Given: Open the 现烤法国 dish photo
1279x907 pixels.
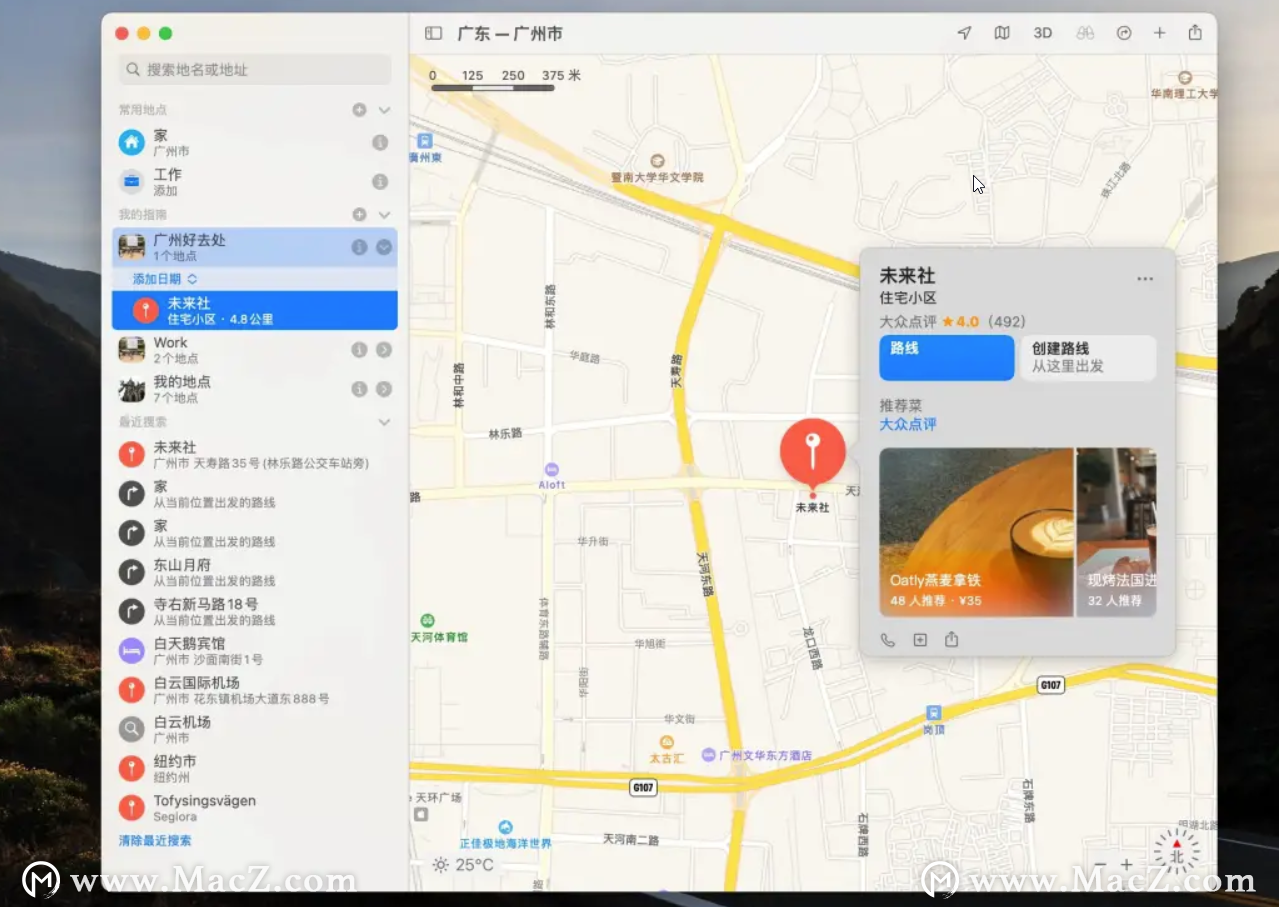Looking at the screenshot, I should click(1117, 532).
